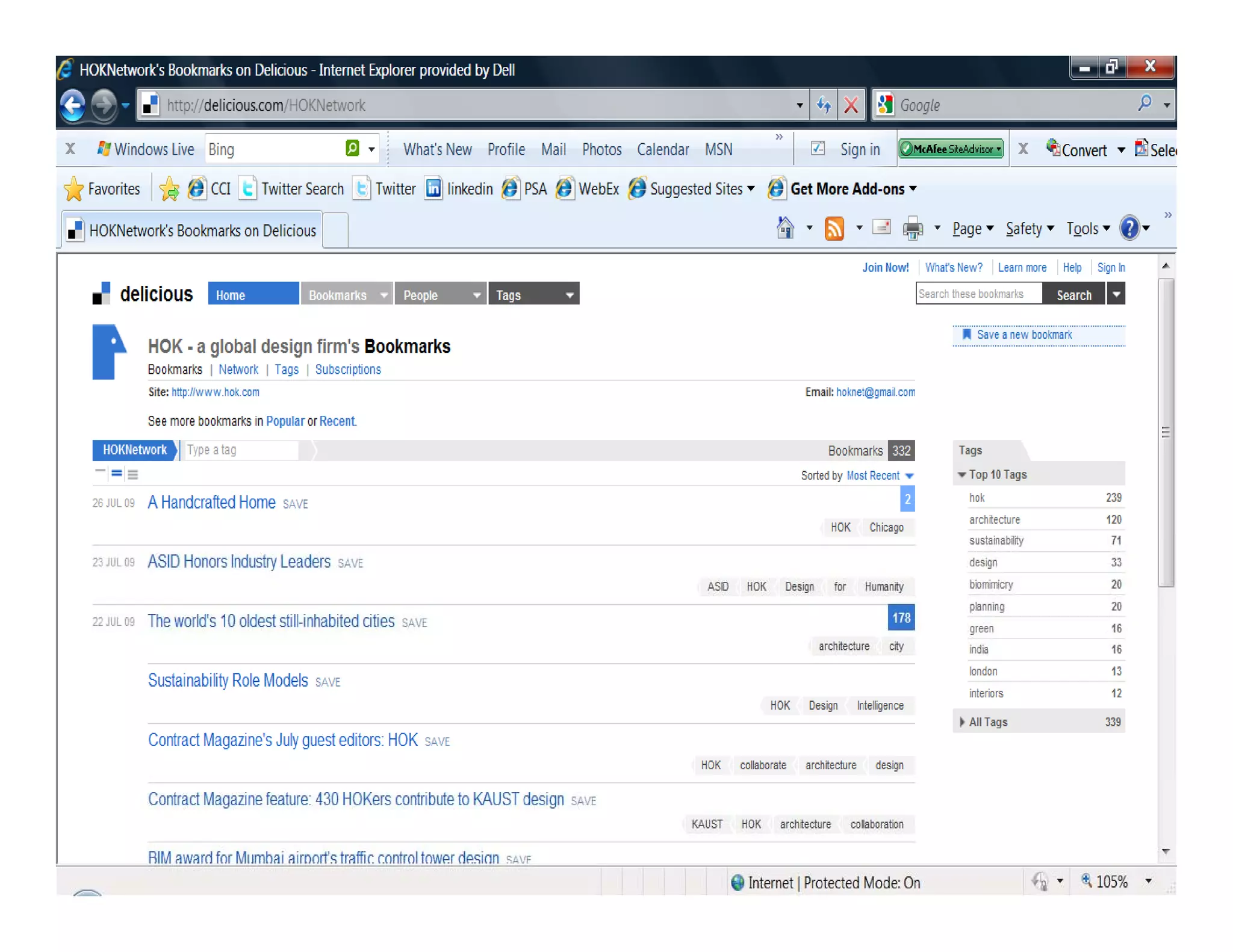Switch to title-only list view
The height and width of the screenshot is (952, 1233).
click(x=100, y=472)
